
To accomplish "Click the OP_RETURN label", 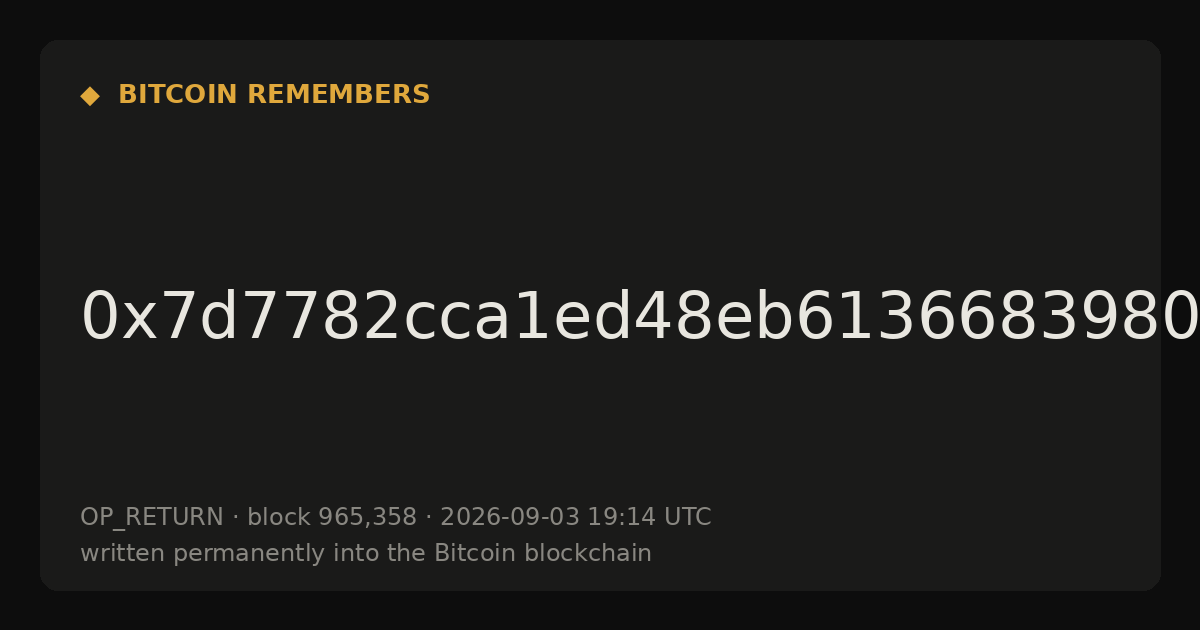I will point(152,518).
